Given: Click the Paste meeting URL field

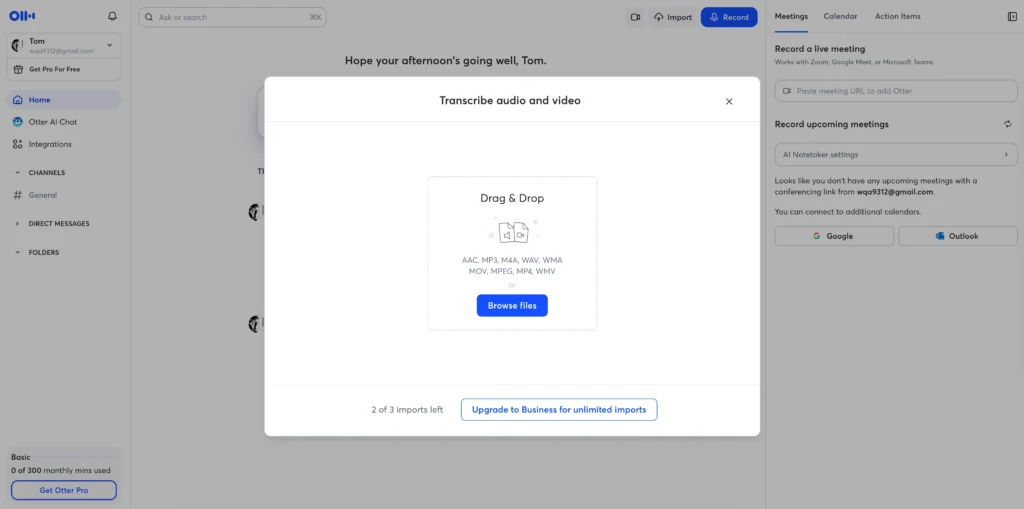Looking at the screenshot, I should pyautogui.click(x=896, y=91).
